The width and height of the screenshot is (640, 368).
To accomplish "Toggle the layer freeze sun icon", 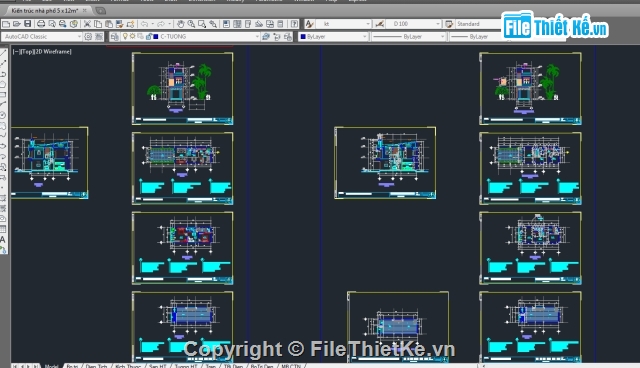I will 133,36.
